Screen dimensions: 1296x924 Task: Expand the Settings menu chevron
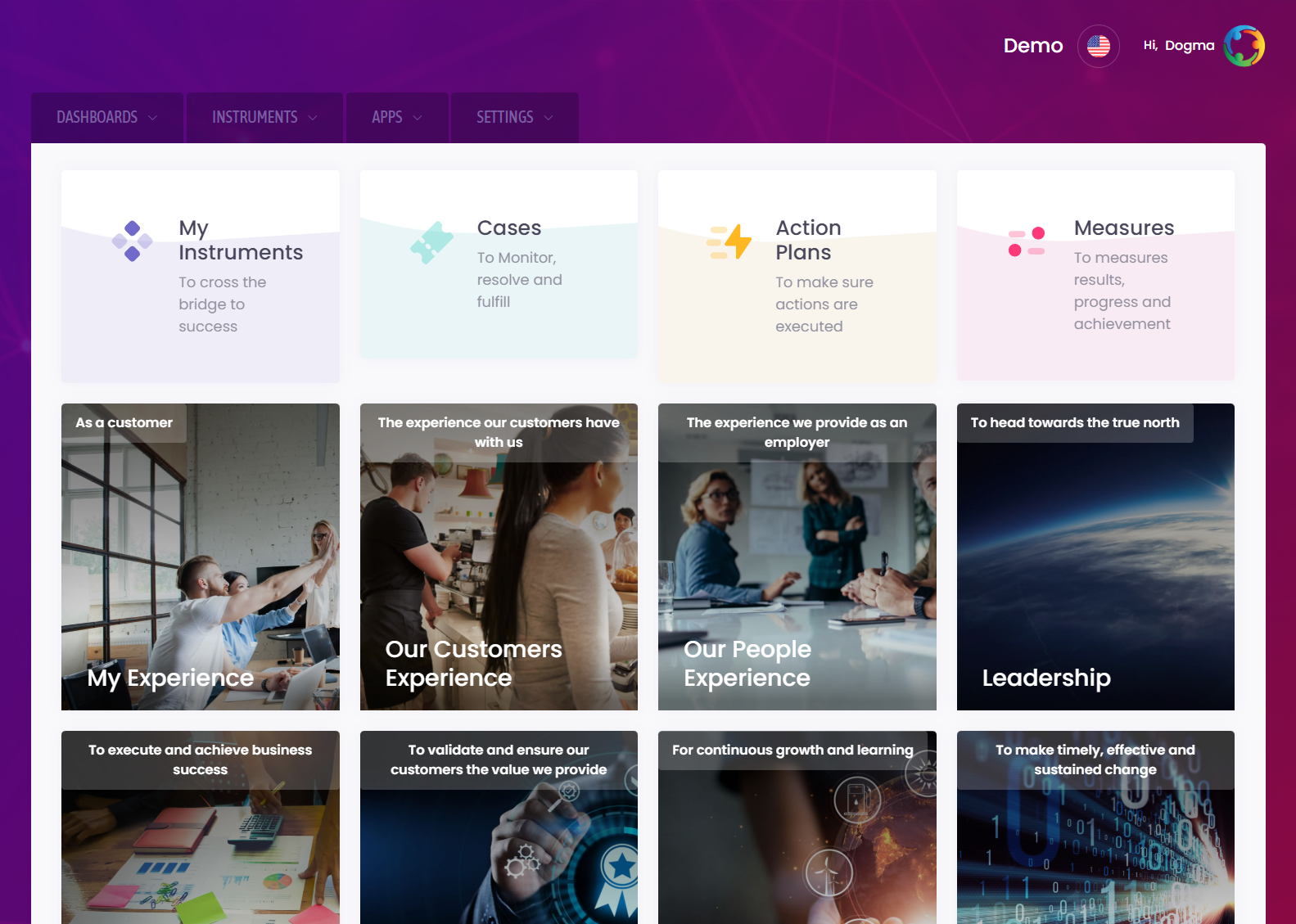click(x=549, y=118)
